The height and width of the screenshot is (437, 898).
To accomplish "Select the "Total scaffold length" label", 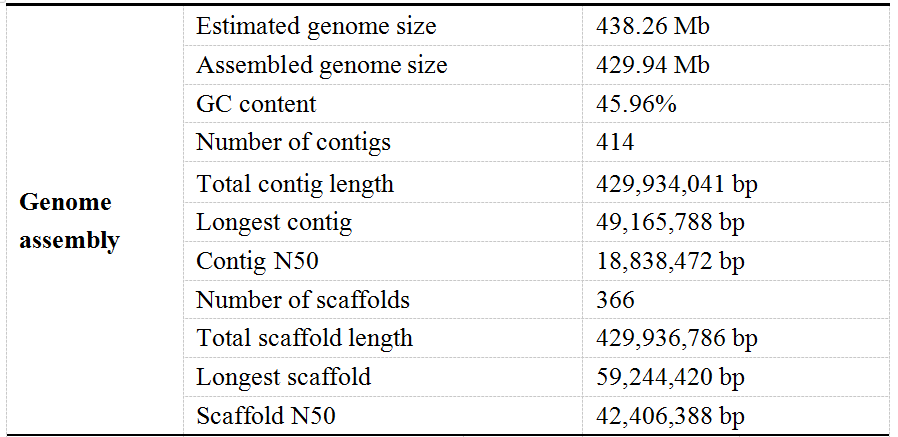I will tap(304, 338).
